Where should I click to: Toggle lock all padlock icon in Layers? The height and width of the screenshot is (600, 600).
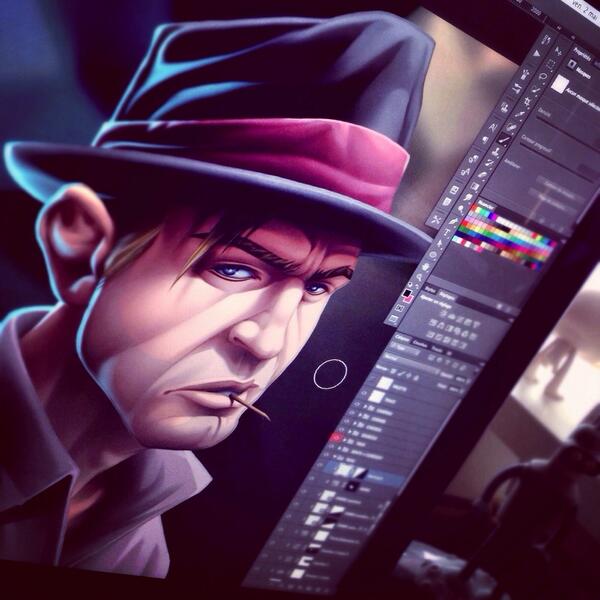pyautogui.click(x=416, y=378)
